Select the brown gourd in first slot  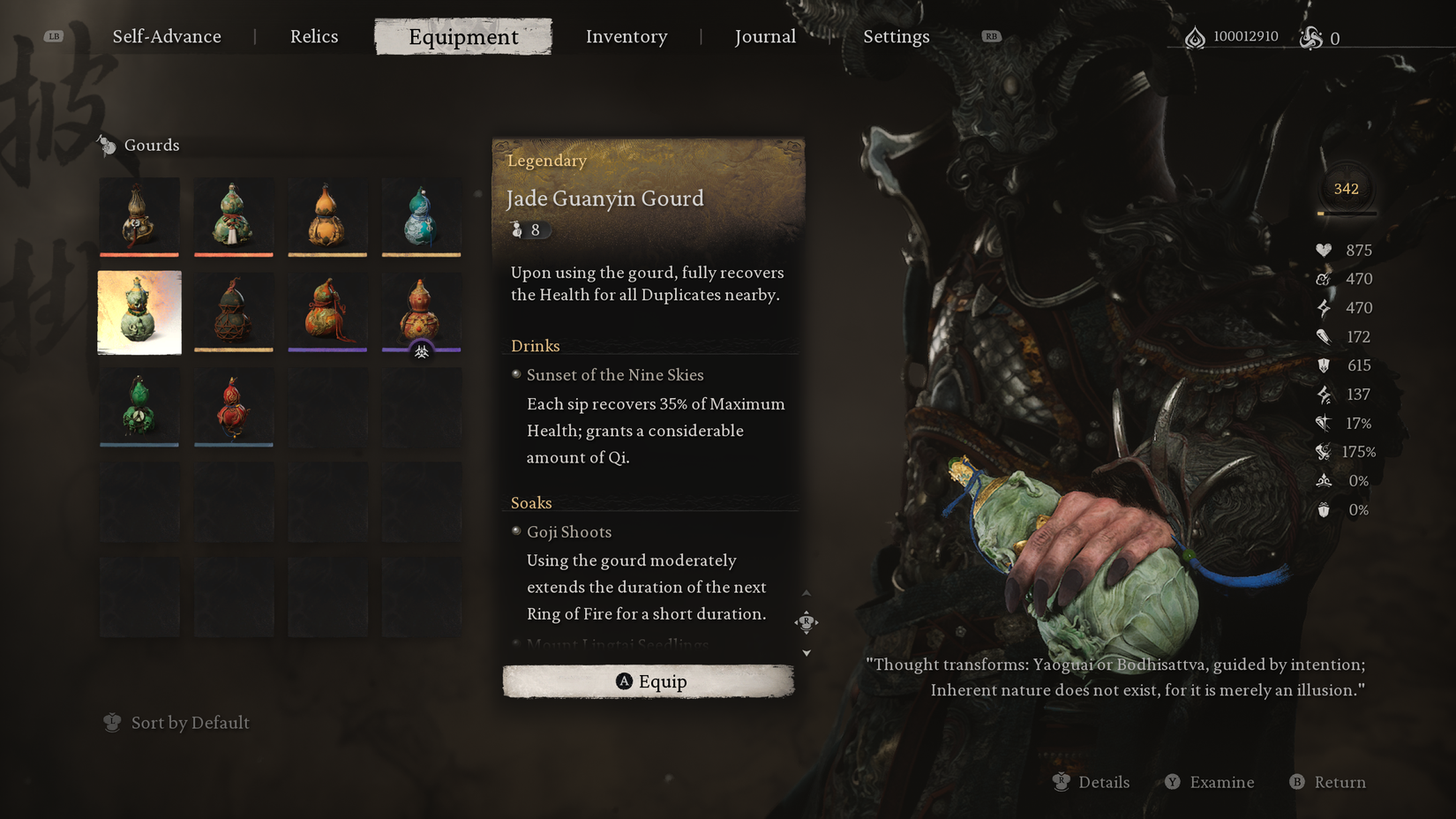click(139, 217)
